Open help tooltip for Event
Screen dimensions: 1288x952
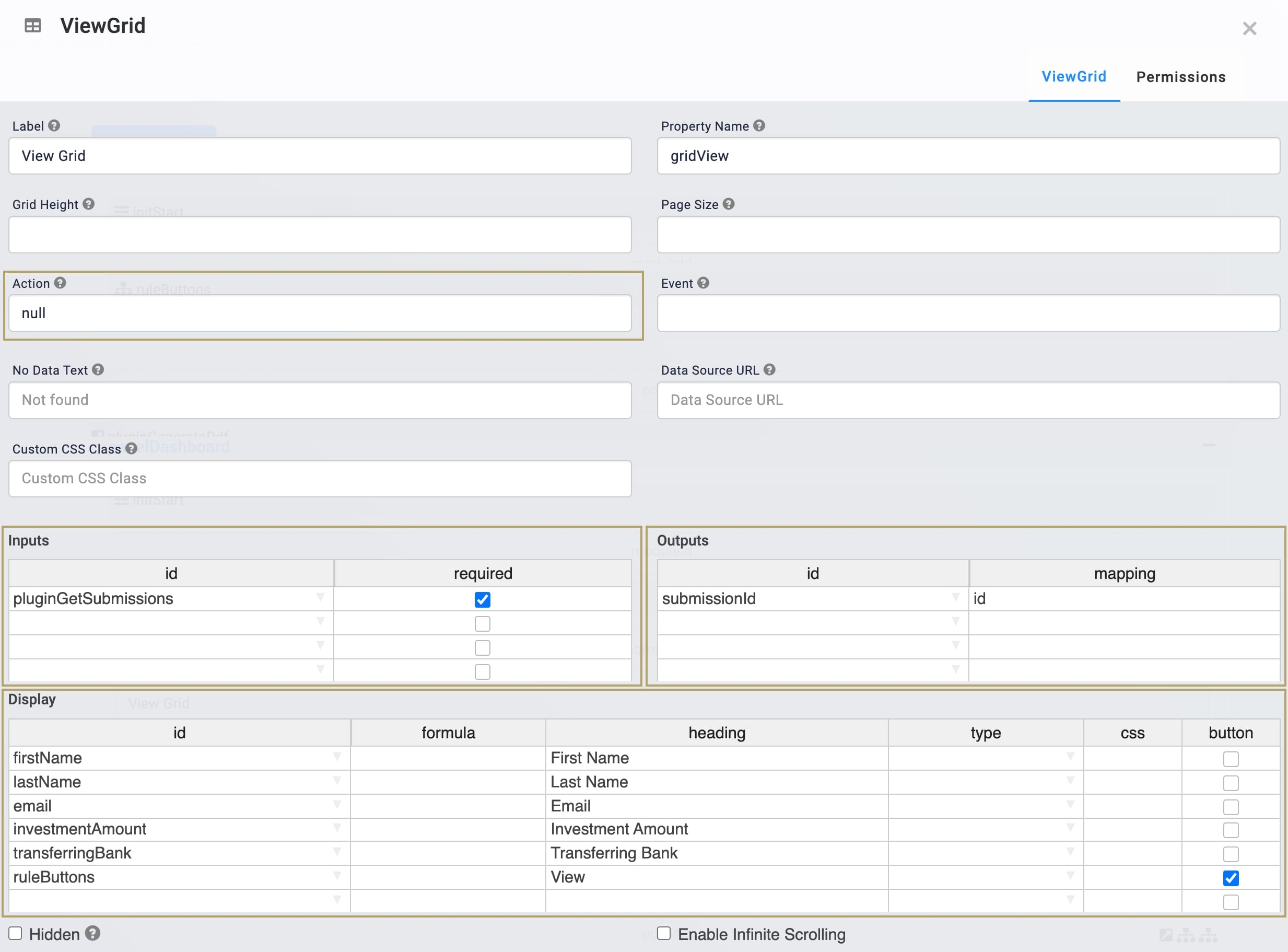pyautogui.click(x=702, y=283)
